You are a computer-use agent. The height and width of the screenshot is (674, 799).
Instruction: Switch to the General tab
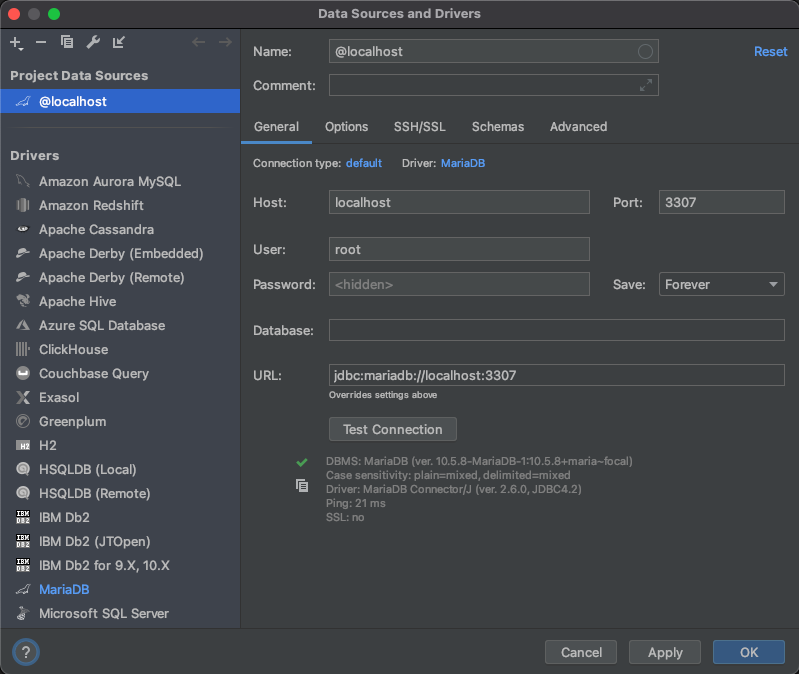(276, 127)
